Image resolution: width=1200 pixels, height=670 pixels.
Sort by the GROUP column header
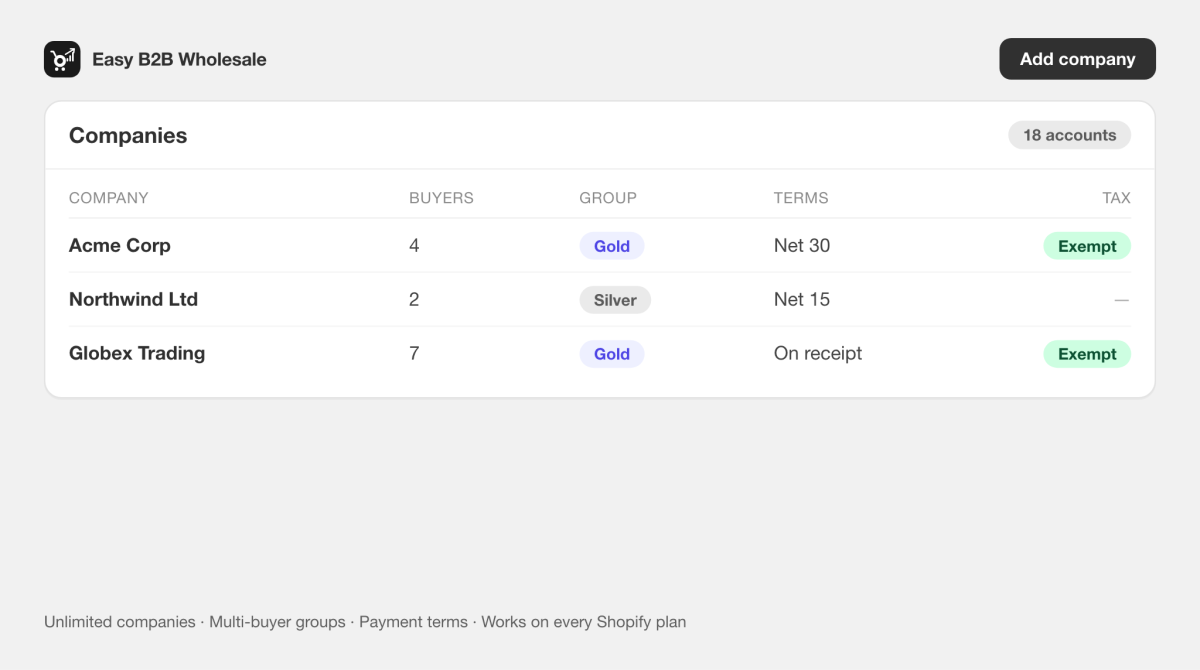tap(608, 198)
